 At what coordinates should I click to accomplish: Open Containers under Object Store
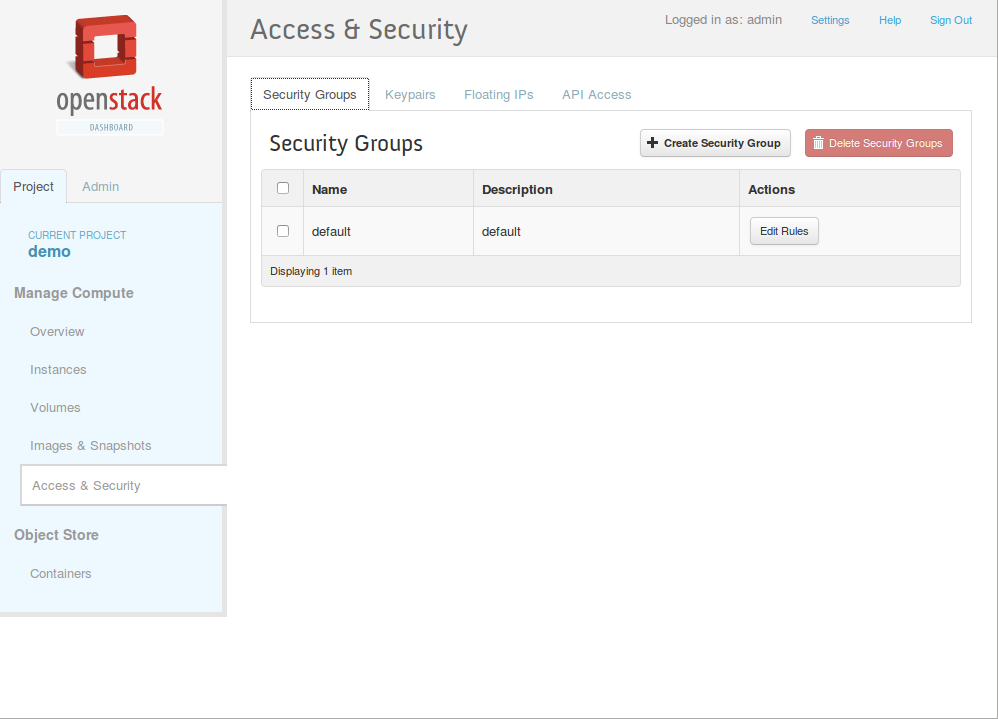pyautogui.click(x=60, y=574)
